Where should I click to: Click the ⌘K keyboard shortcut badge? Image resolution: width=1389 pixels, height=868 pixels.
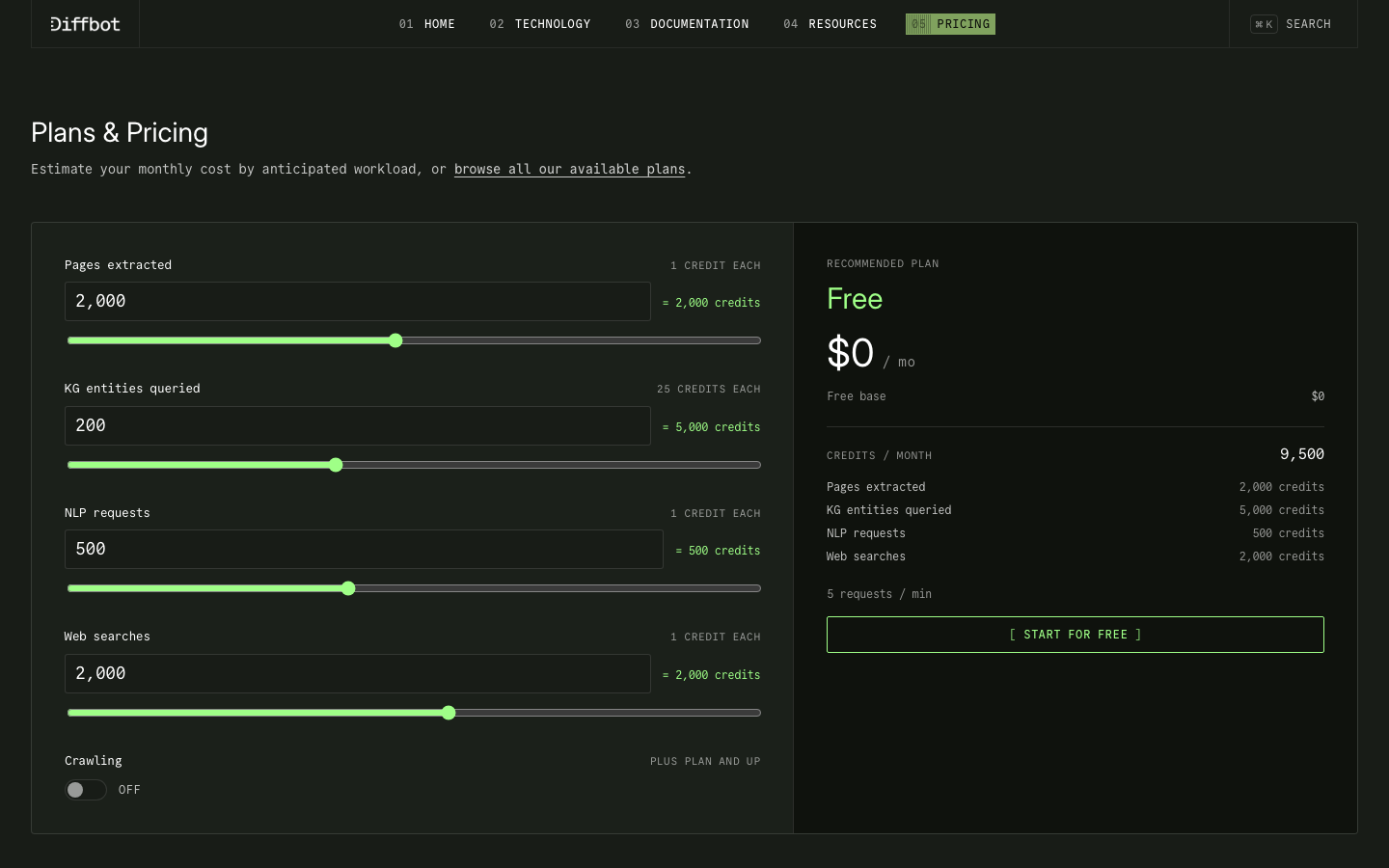tap(1264, 24)
